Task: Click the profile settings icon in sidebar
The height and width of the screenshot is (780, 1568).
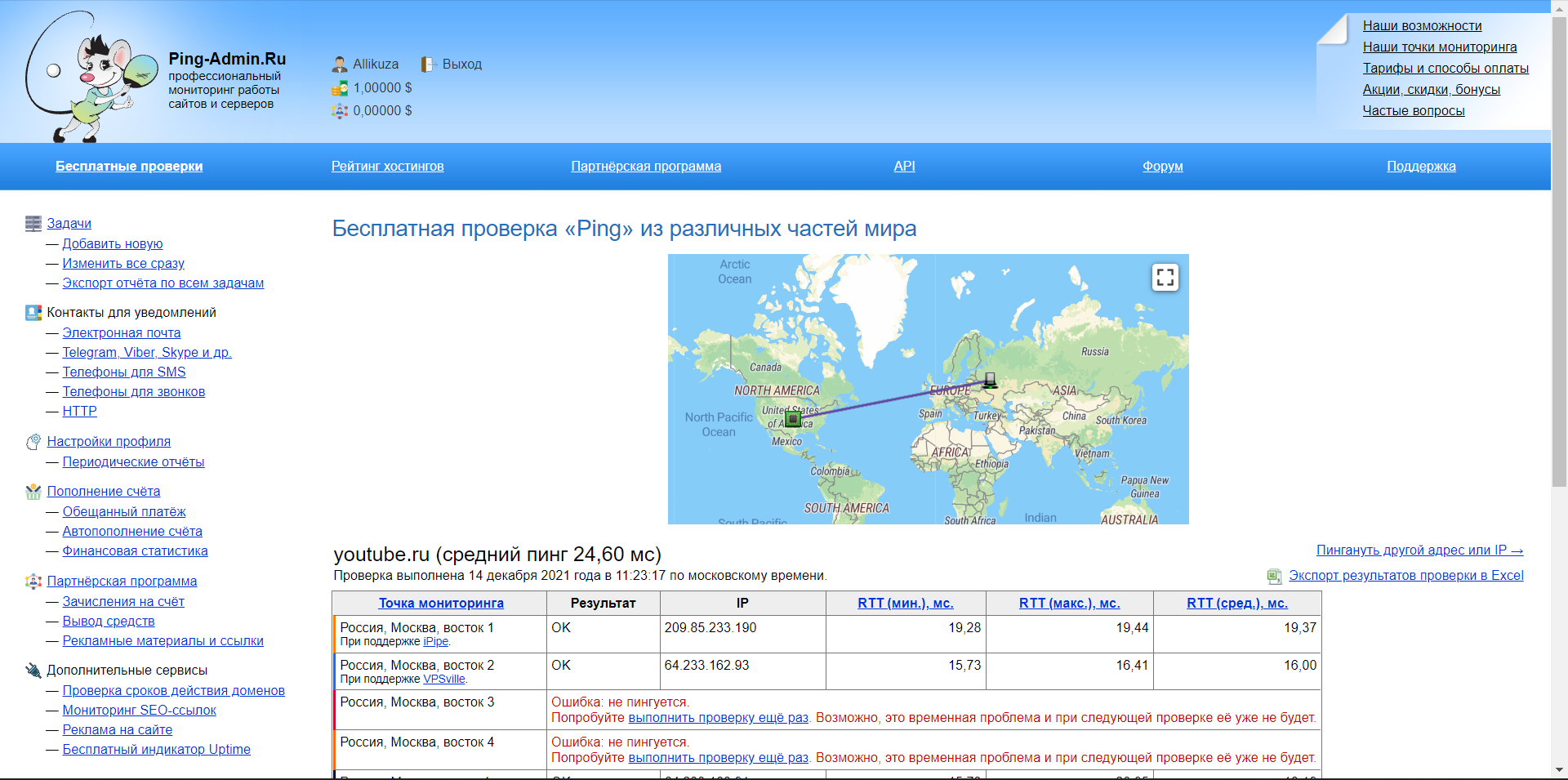Action: [x=33, y=442]
